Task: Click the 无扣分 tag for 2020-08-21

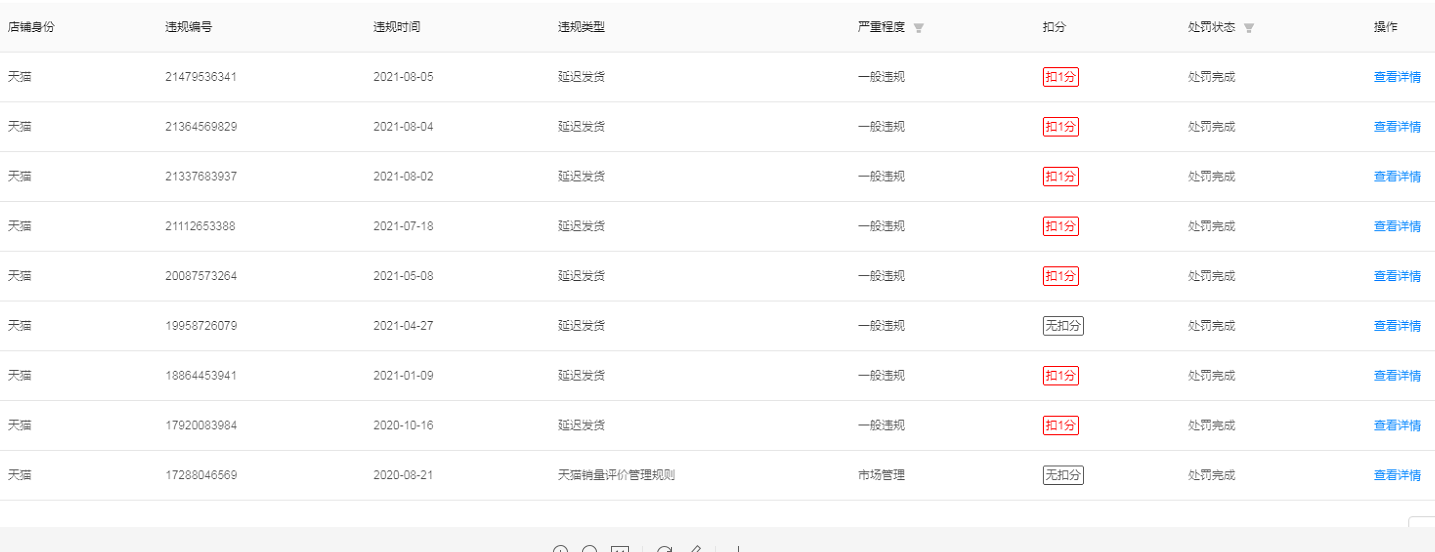Action: point(1063,475)
